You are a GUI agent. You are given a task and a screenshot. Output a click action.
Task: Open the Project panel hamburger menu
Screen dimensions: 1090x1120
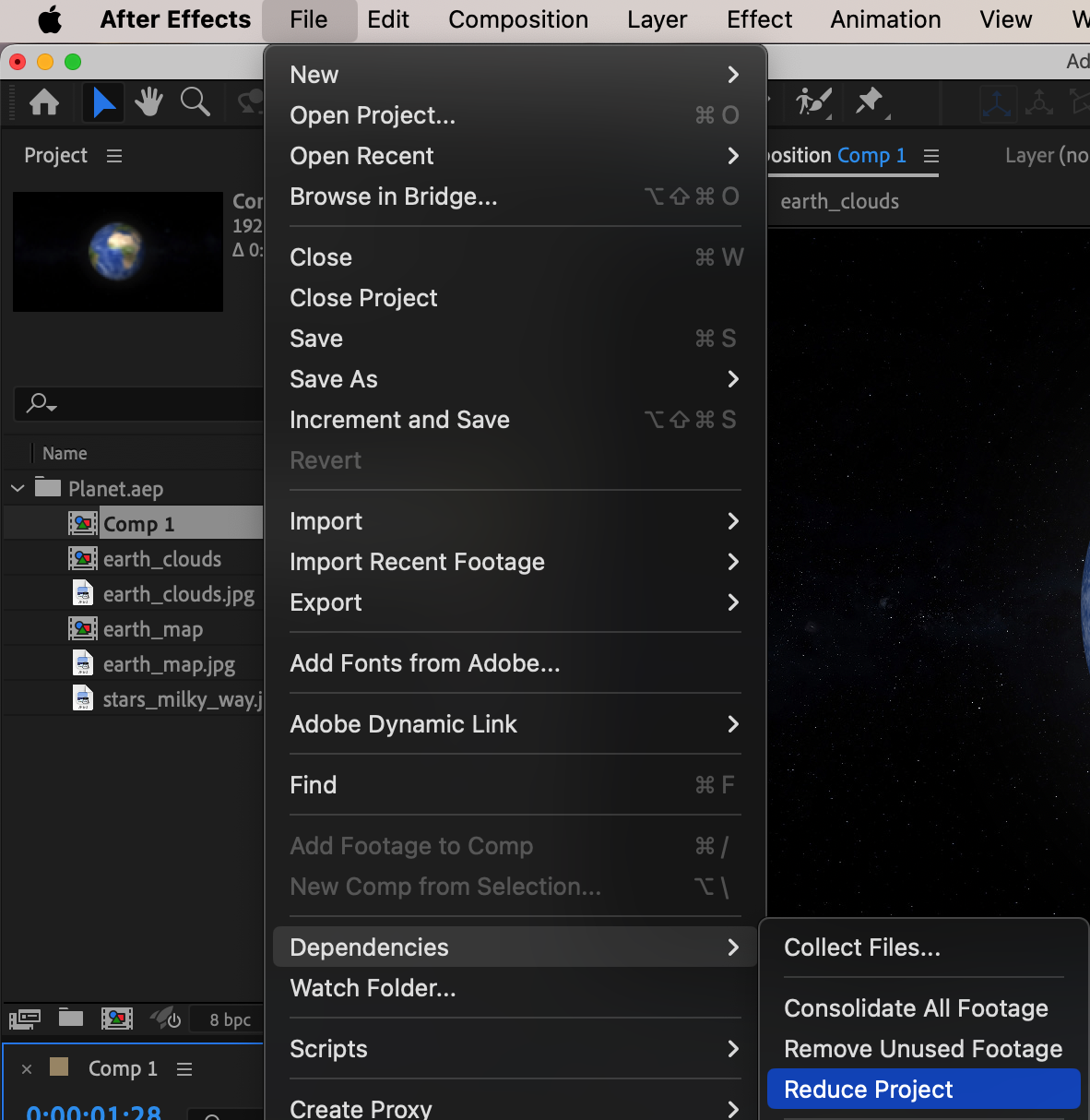coord(114,156)
